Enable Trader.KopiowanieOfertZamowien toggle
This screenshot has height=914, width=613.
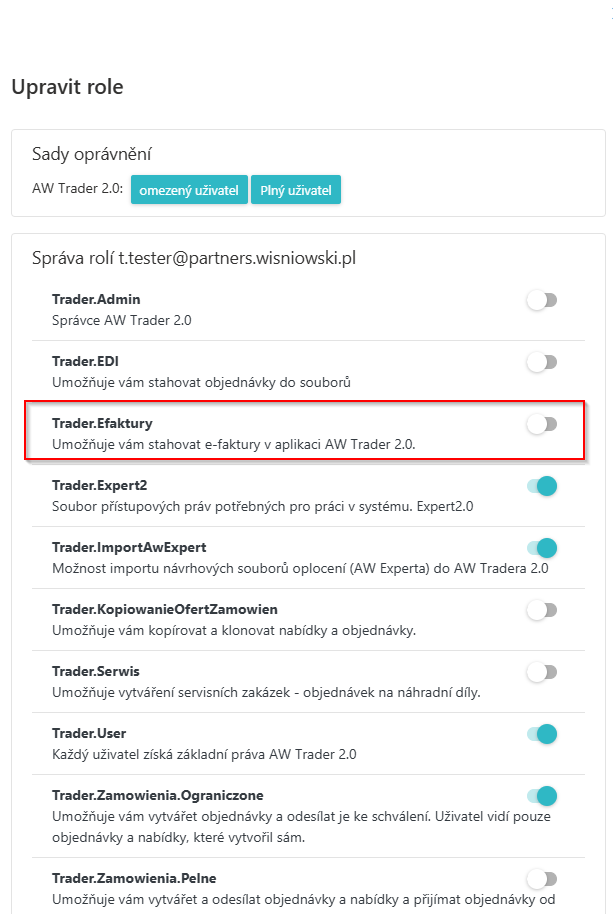pyautogui.click(x=541, y=610)
